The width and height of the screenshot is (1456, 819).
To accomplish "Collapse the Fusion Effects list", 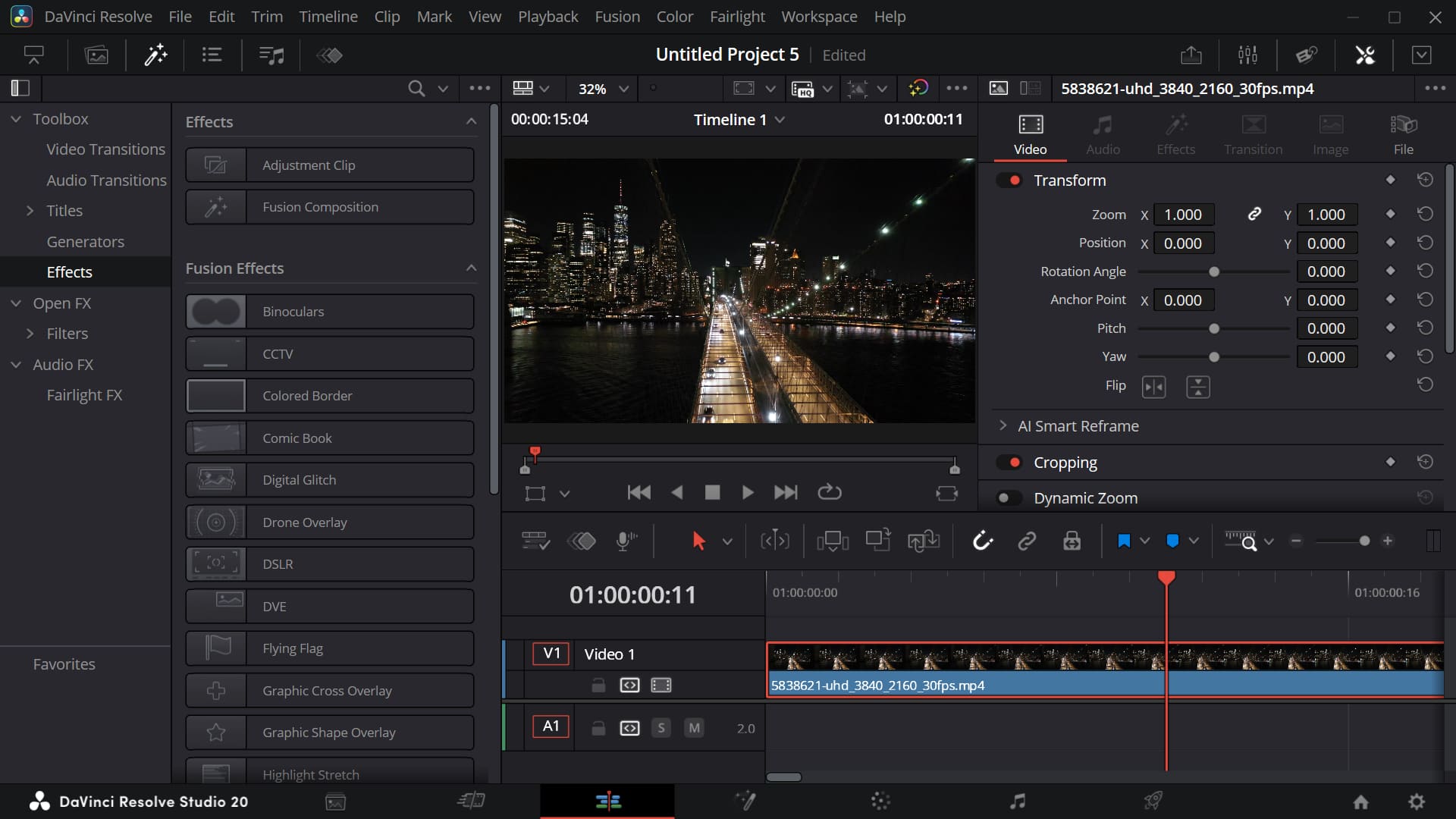I will (471, 268).
